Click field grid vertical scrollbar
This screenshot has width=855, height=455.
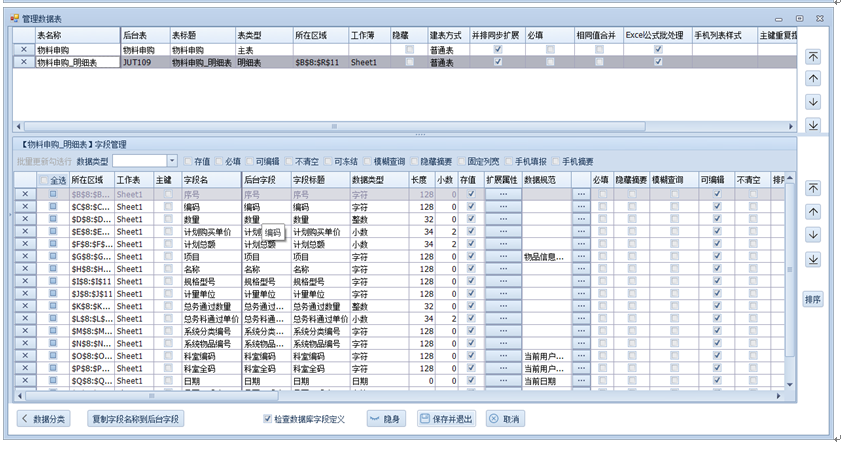point(790,269)
